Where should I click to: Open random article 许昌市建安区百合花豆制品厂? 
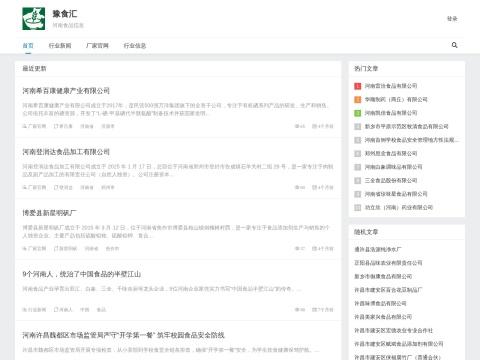pyautogui.click(x=388, y=290)
